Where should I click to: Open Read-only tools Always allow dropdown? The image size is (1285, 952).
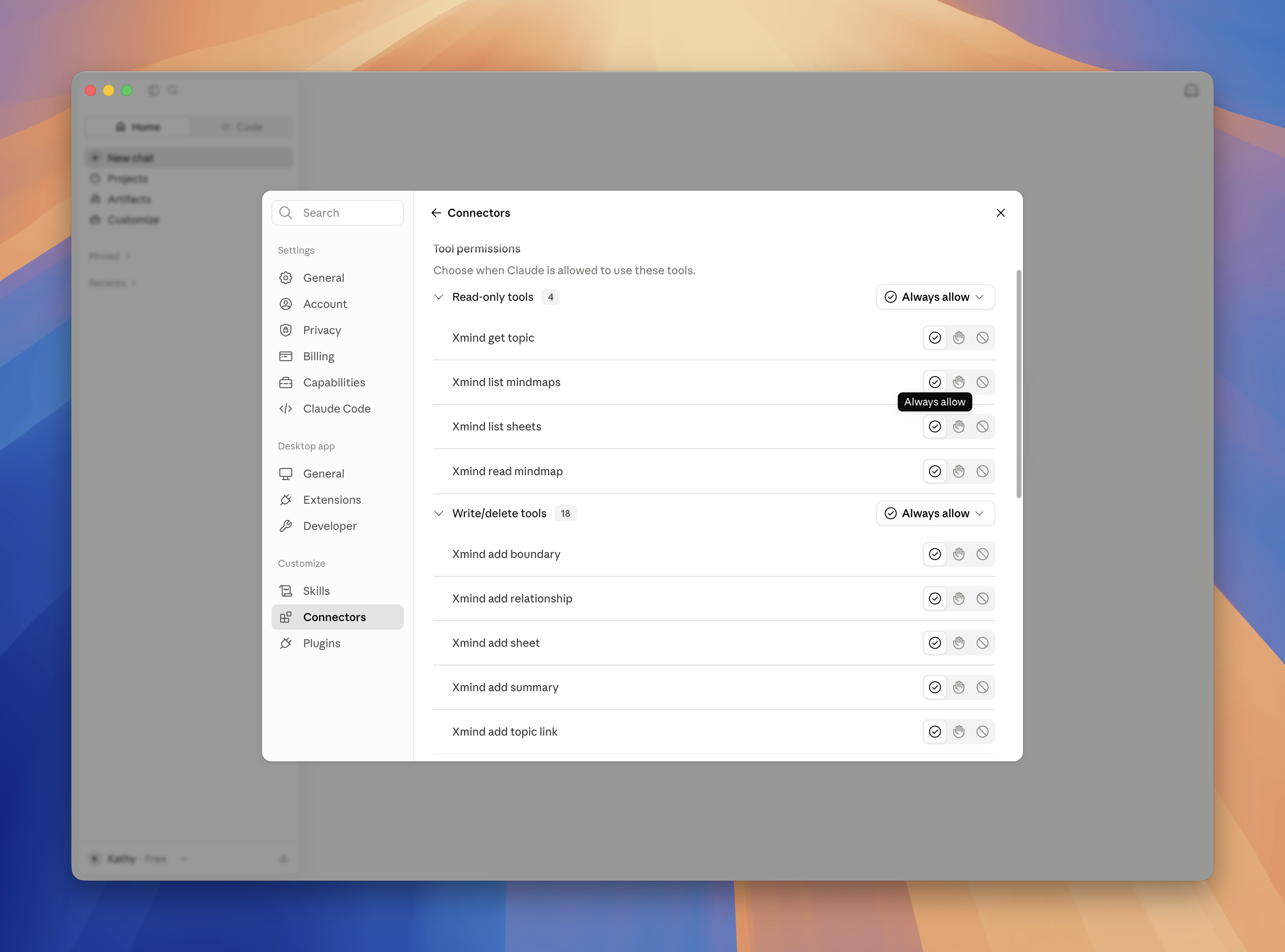tap(935, 297)
